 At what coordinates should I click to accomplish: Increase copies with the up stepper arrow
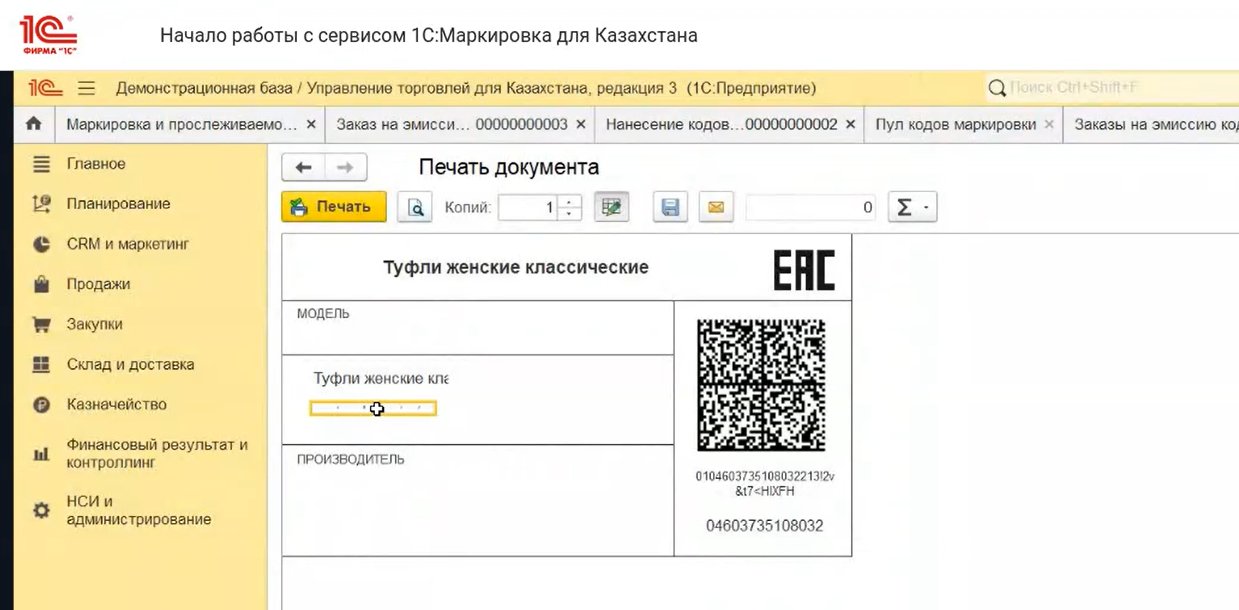(569, 201)
